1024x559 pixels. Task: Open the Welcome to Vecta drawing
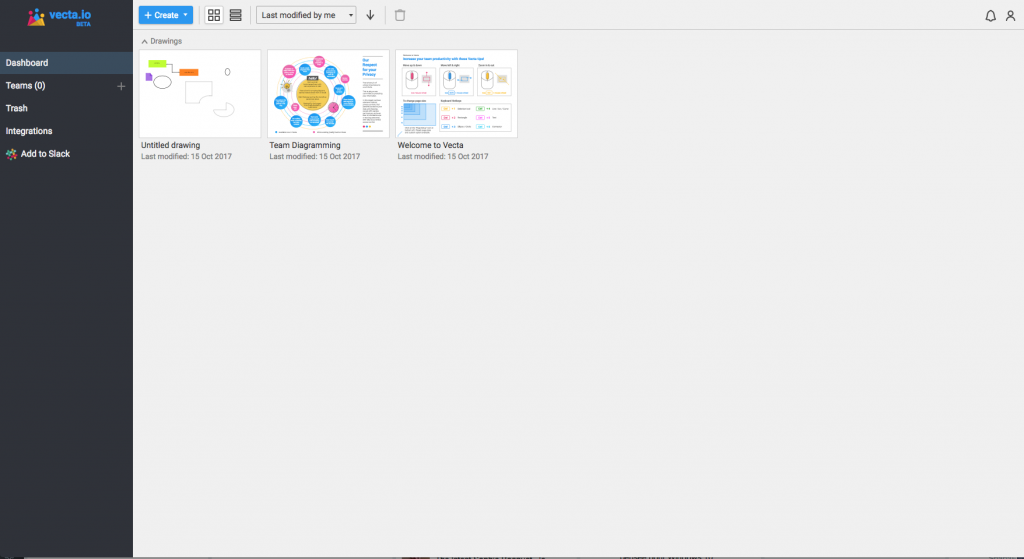coord(456,93)
